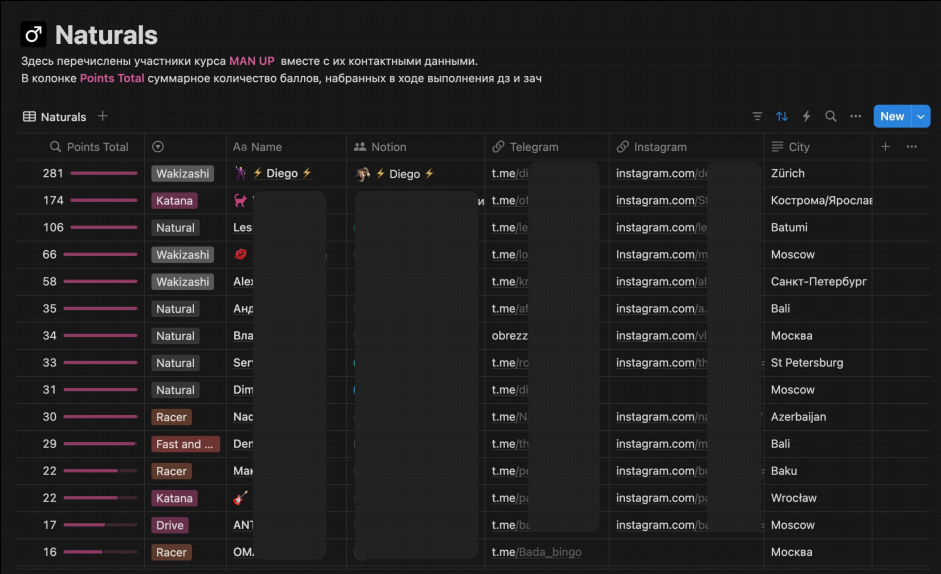
Task: Click the sort arrows icon
Action: click(782, 117)
